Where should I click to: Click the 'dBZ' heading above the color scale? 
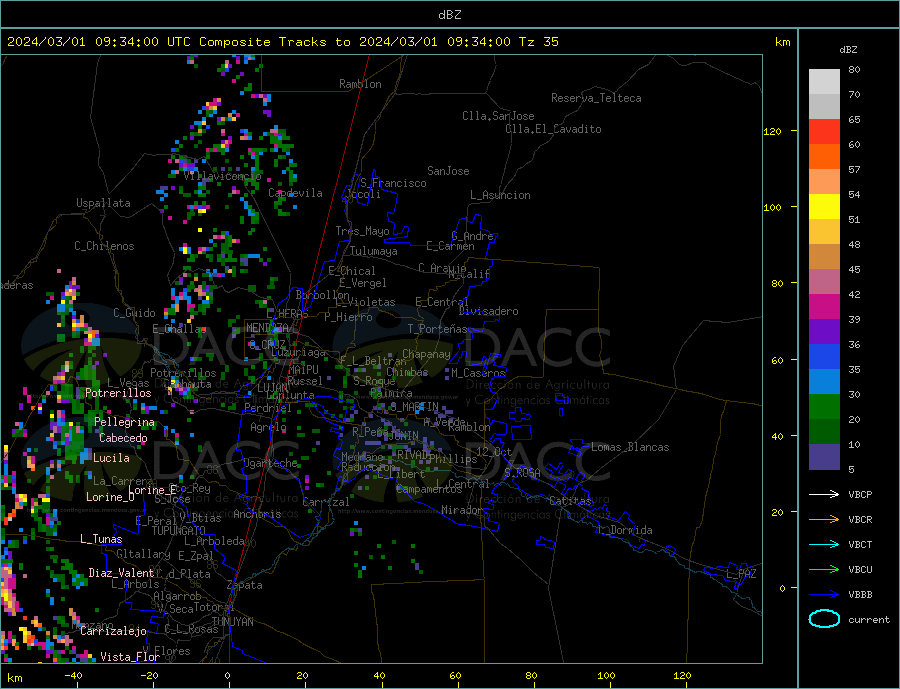[848, 50]
